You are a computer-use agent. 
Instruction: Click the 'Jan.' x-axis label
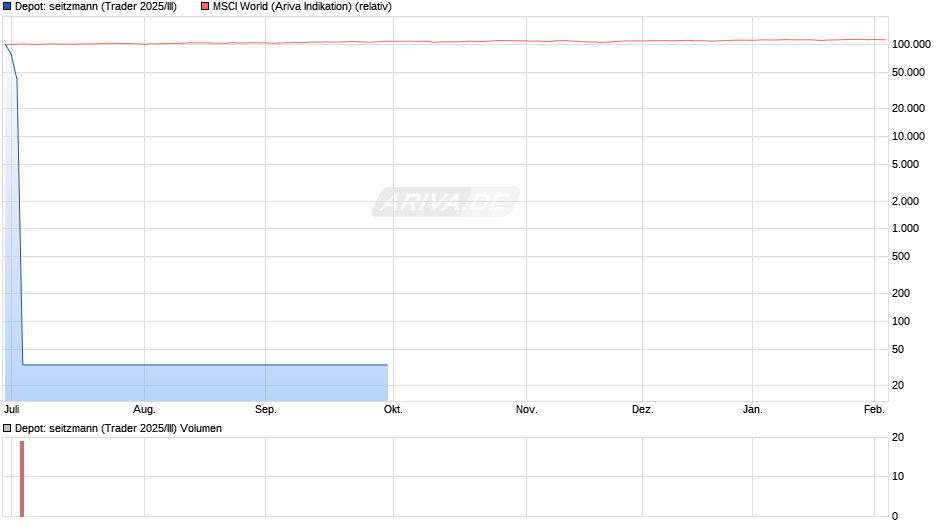tap(752, 409)
